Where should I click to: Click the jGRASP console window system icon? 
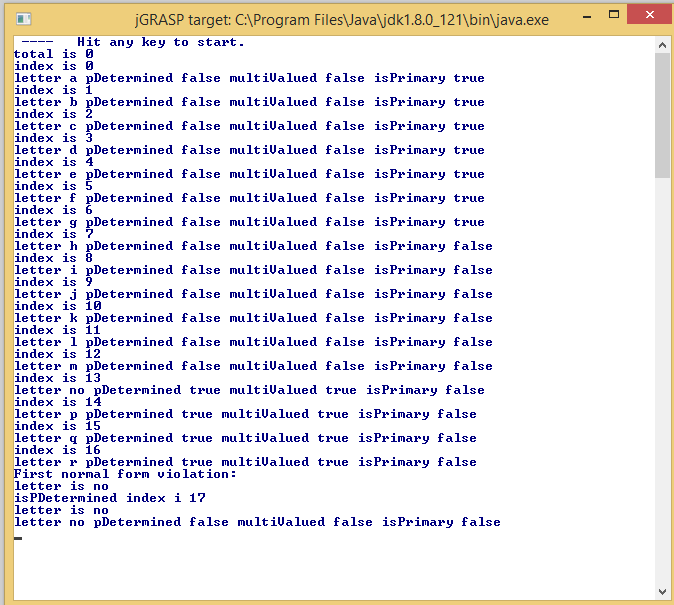point(24,18)
